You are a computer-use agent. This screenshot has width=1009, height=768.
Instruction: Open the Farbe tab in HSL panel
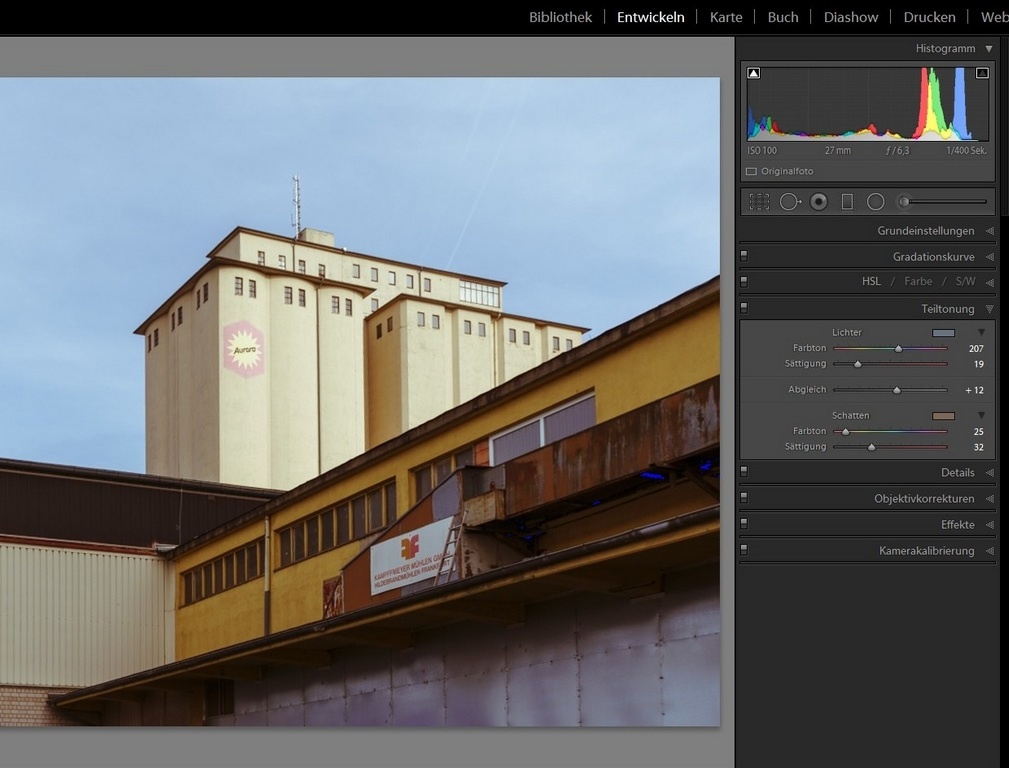point(918,282)
